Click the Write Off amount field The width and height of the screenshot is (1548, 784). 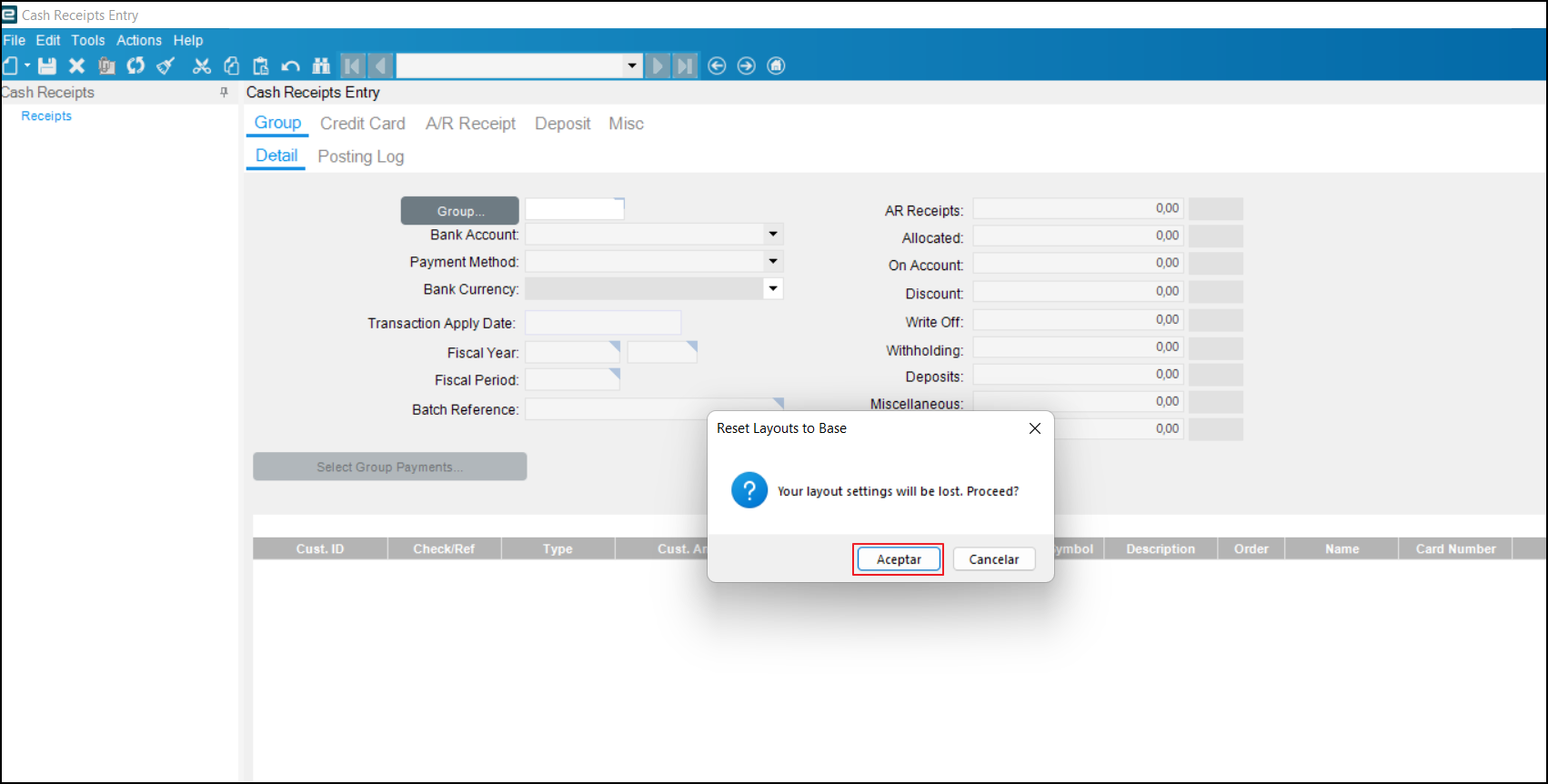(1078, 320)
